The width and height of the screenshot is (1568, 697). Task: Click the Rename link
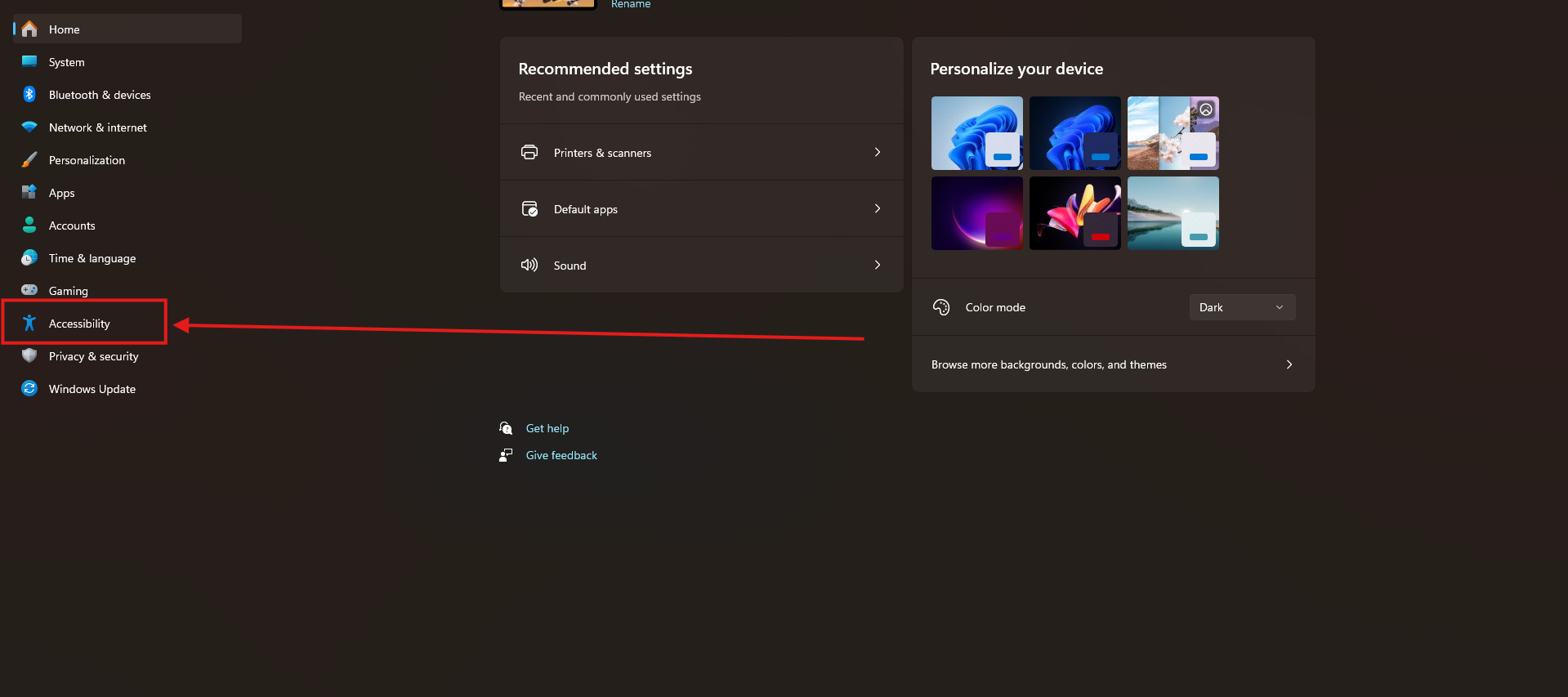tap(631, 4)
